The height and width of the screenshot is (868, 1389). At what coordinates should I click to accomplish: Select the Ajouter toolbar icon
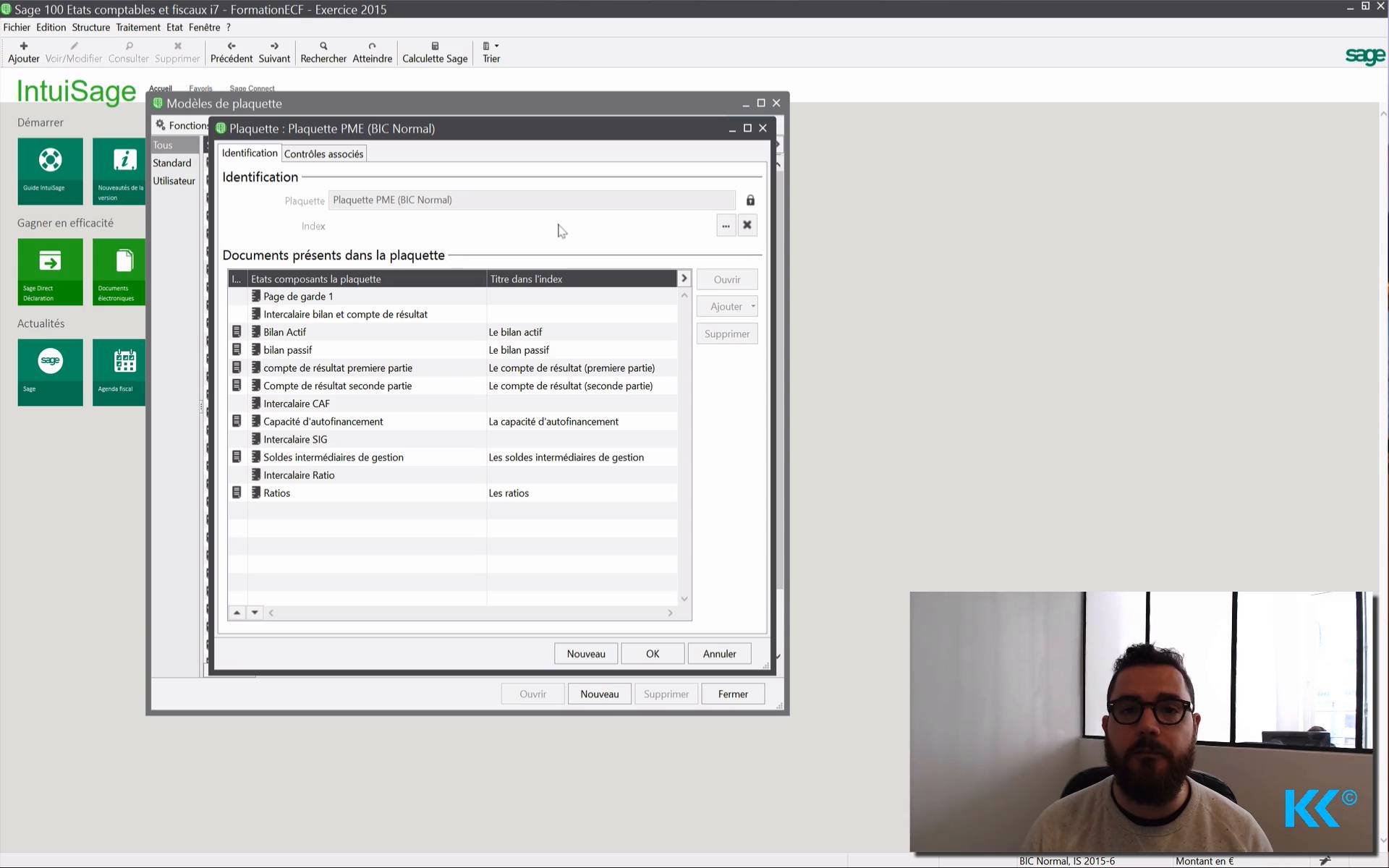(23, 51)
